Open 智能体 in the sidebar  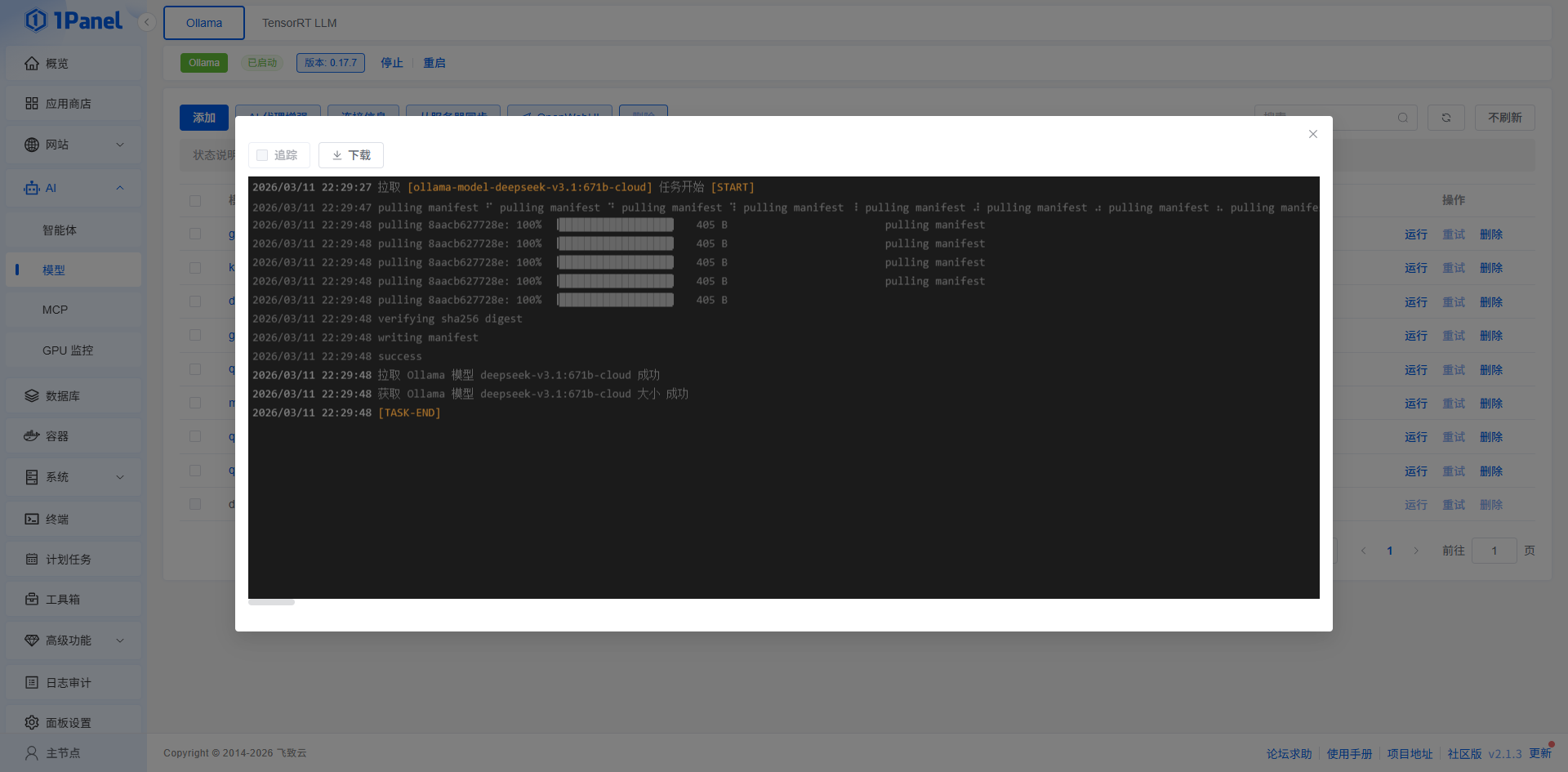point(73,230)
